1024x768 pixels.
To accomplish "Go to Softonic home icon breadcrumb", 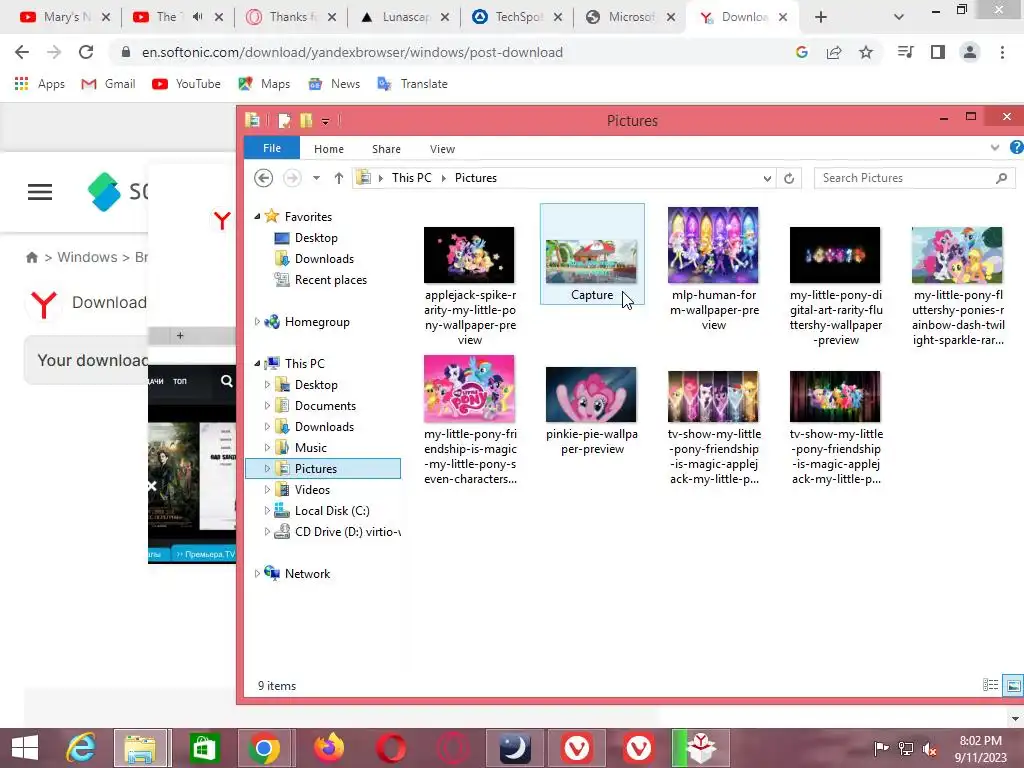I will click(31, 257).
